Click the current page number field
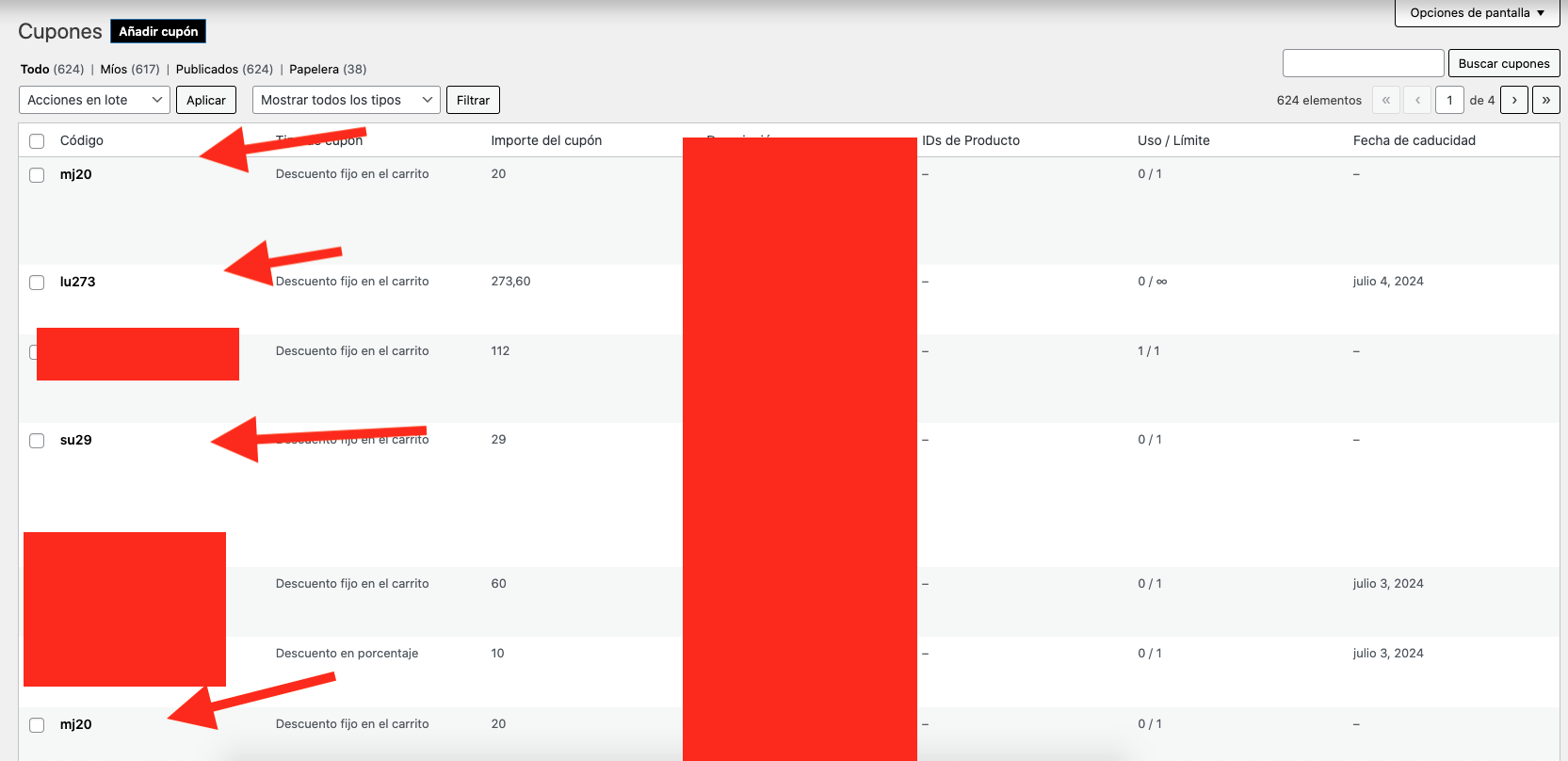 pyautogui.click(x=1449, y=100)
